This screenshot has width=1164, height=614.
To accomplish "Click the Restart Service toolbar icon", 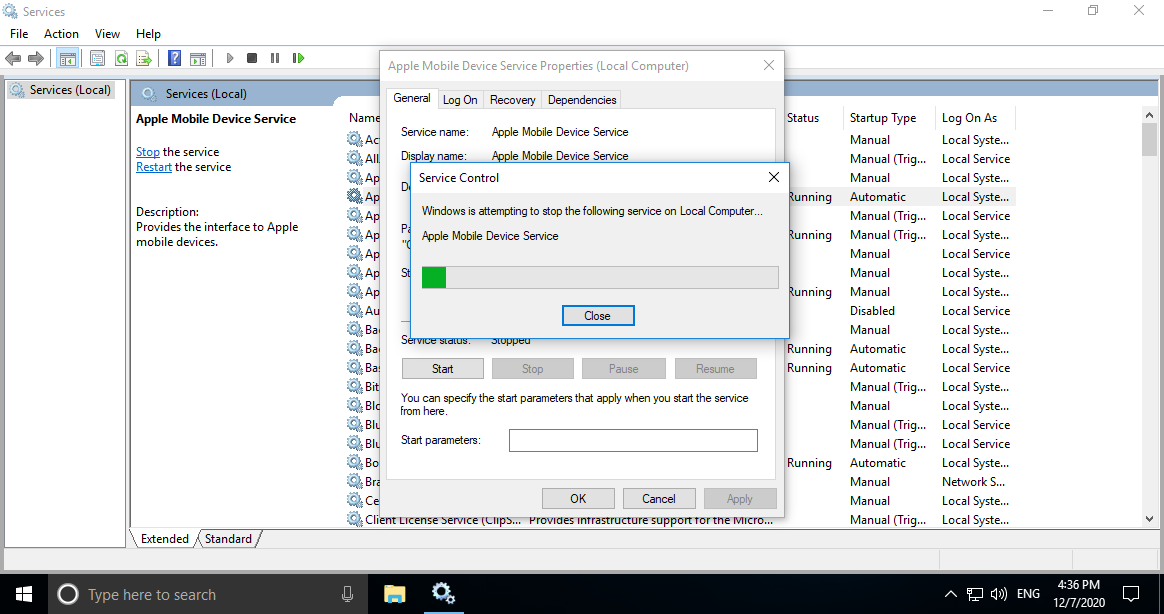I will pos(298,58).
